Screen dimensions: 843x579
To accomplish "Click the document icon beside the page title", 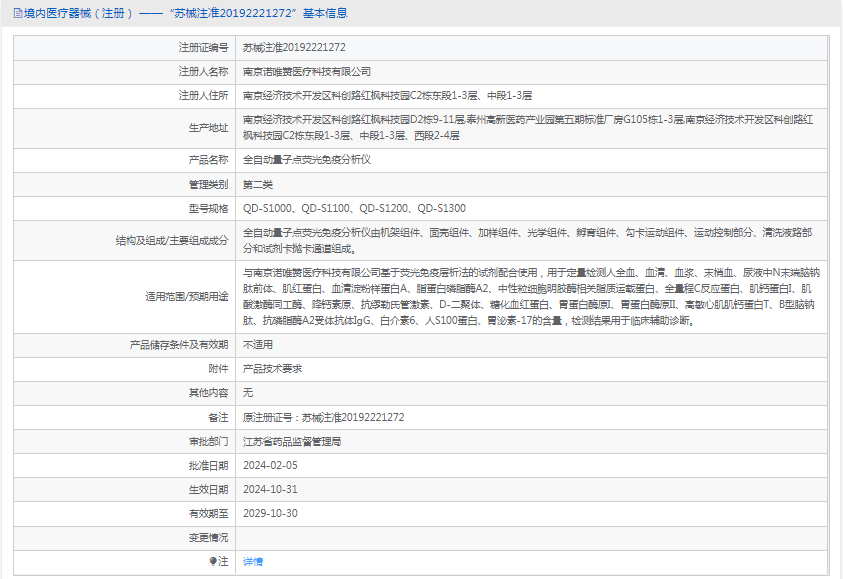I will pyautogui.click(x=18, y=13).
